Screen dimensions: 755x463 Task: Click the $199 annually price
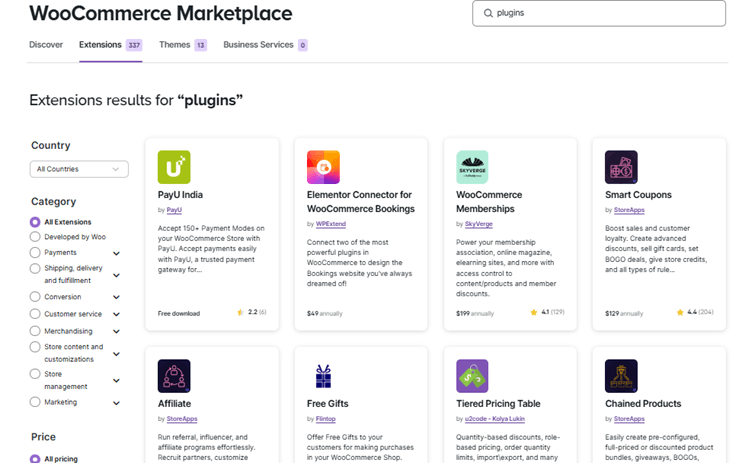475,313
